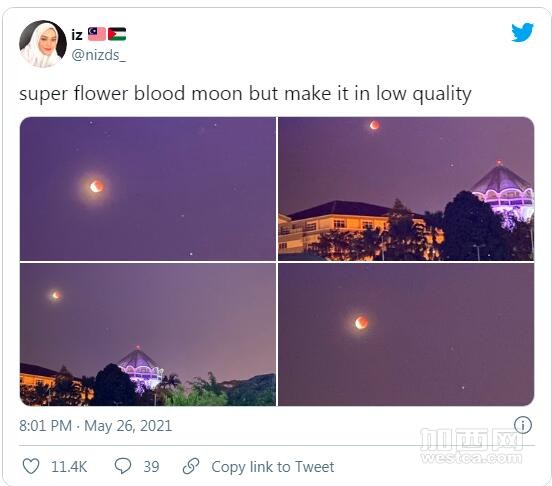Image resolution: width=552 pixels, height=486 pixels.
Task: Open the profile avatar picture
Action: (x=43, y=44)
